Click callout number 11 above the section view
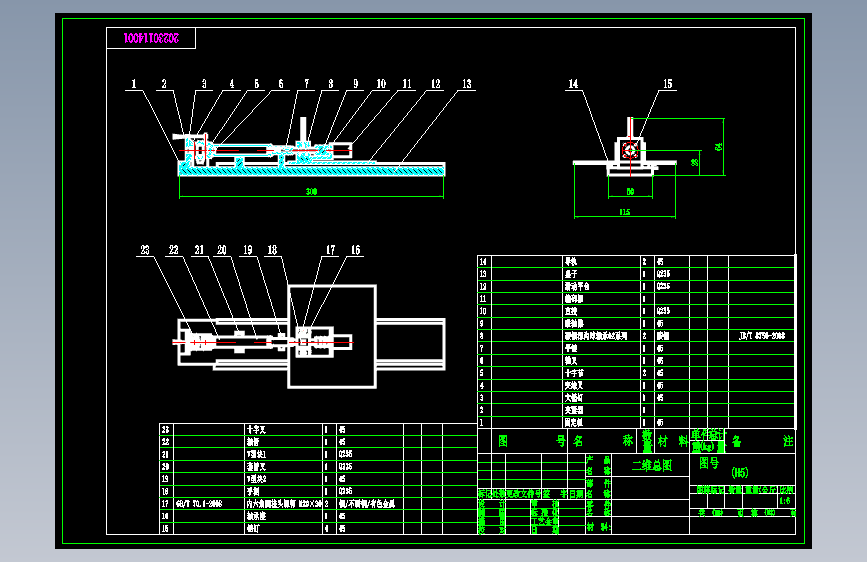This screenshot has width=867, height=562. click(407, 84)
